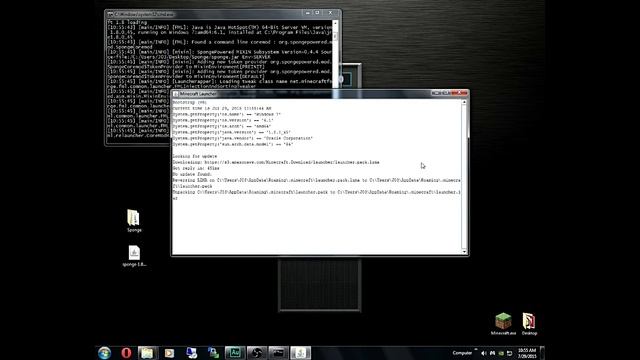
Task: Select the sponge 1.8 jar file icon
Action: point(134,256)
